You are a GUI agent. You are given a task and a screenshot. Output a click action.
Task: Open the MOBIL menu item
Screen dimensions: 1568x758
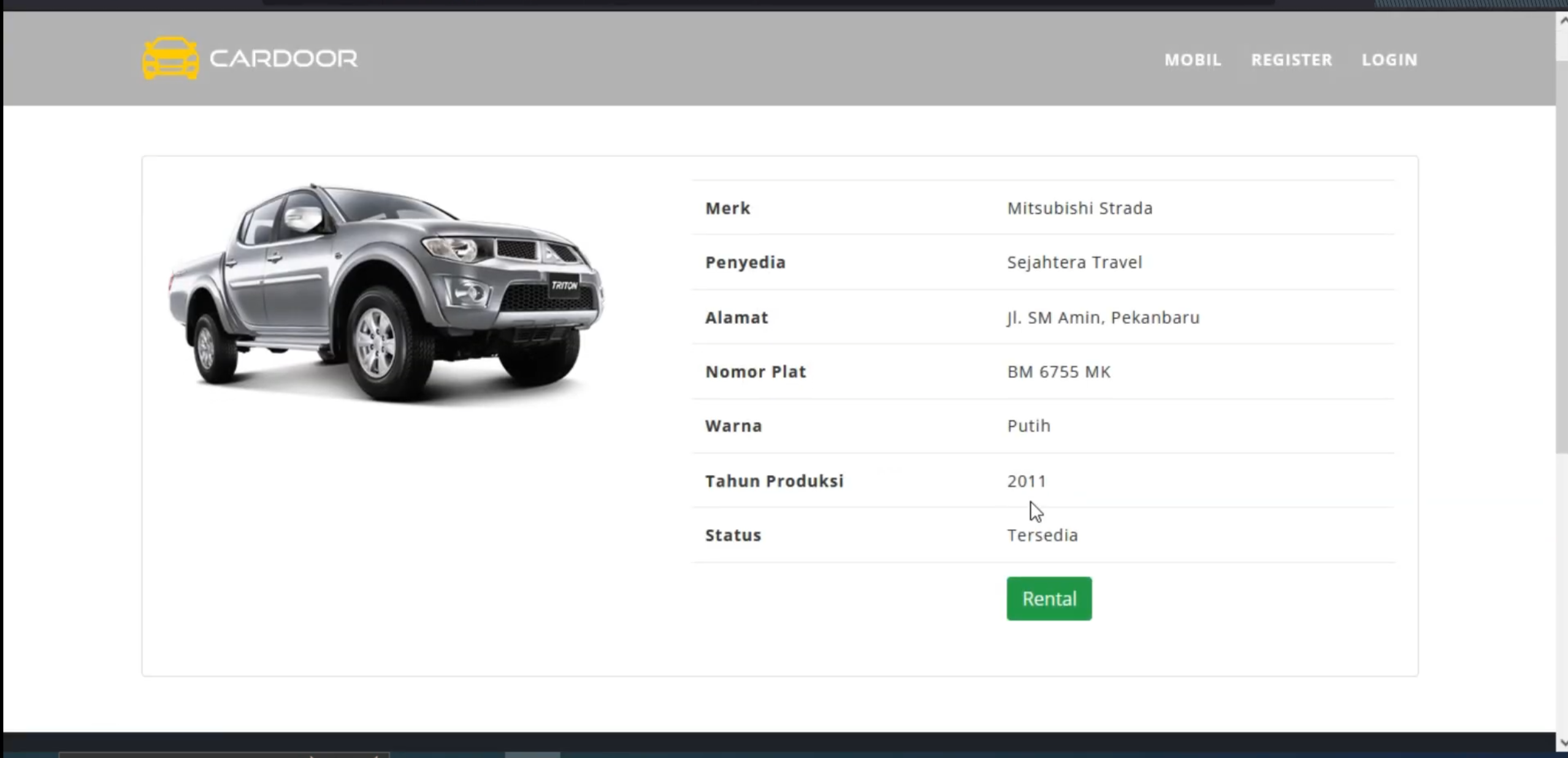[x=1193, y=59]
